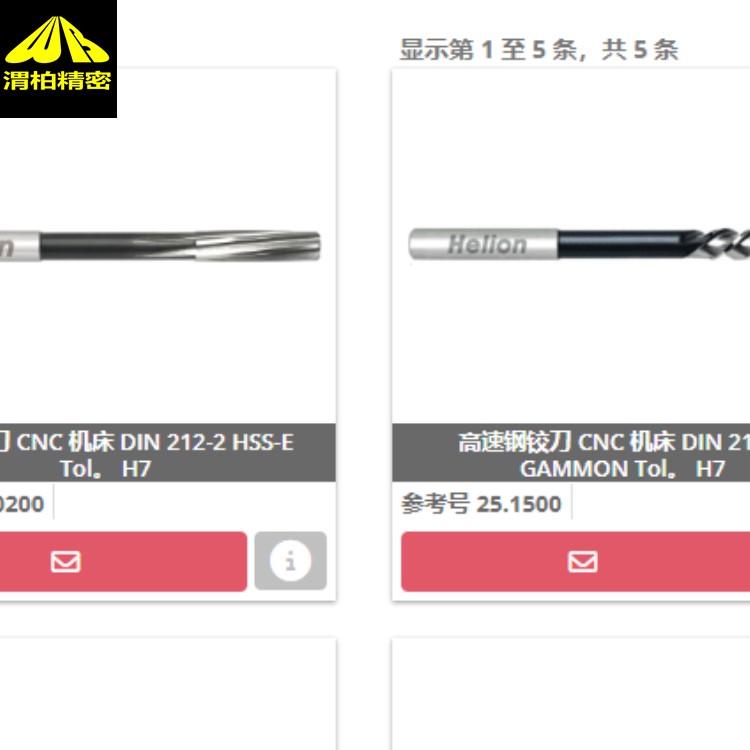This screenshot has width=750, height=750.
Task: Click the Tol。H7 text on left card
Action: [105, 468]
